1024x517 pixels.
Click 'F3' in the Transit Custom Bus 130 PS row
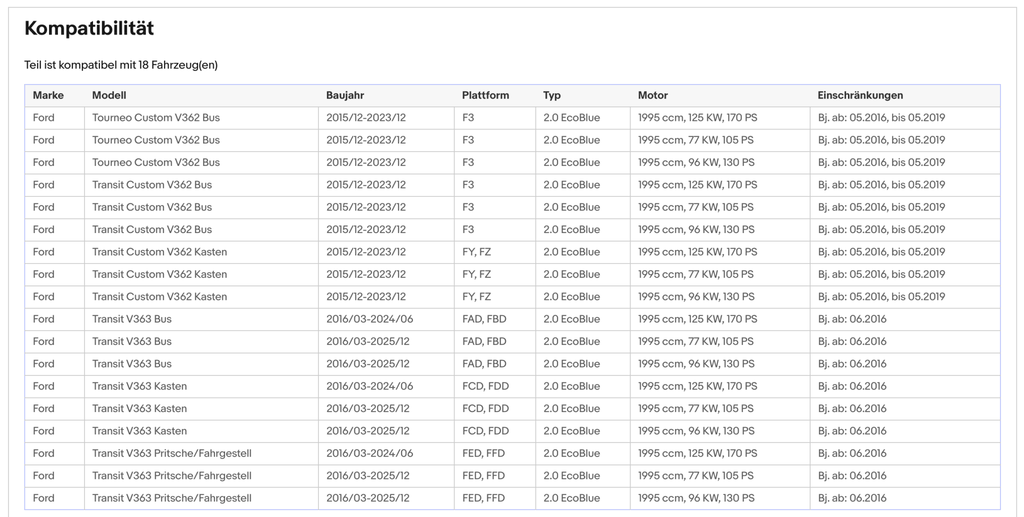tap(468, 230)
